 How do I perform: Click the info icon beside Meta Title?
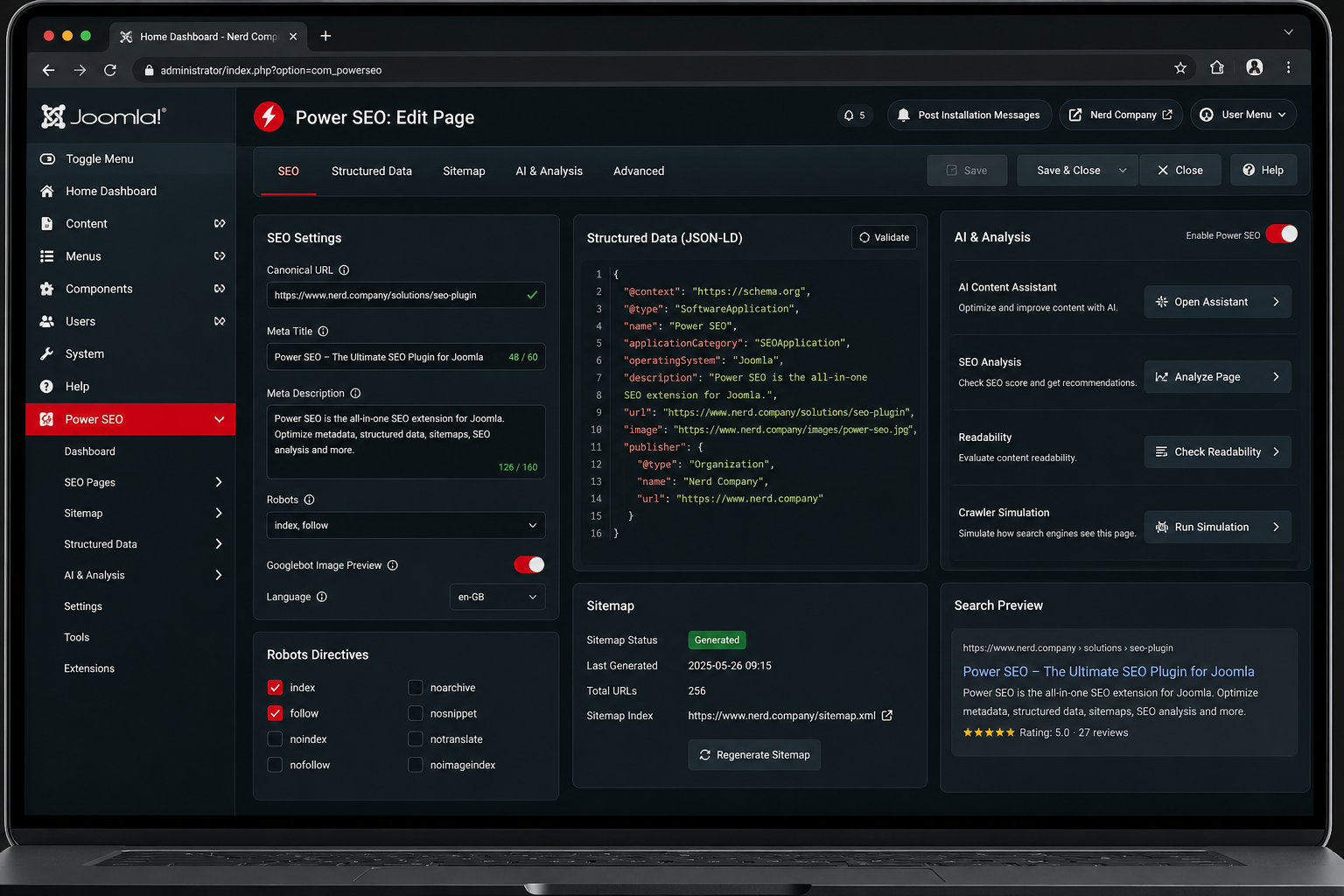click(x=323, y=332)
